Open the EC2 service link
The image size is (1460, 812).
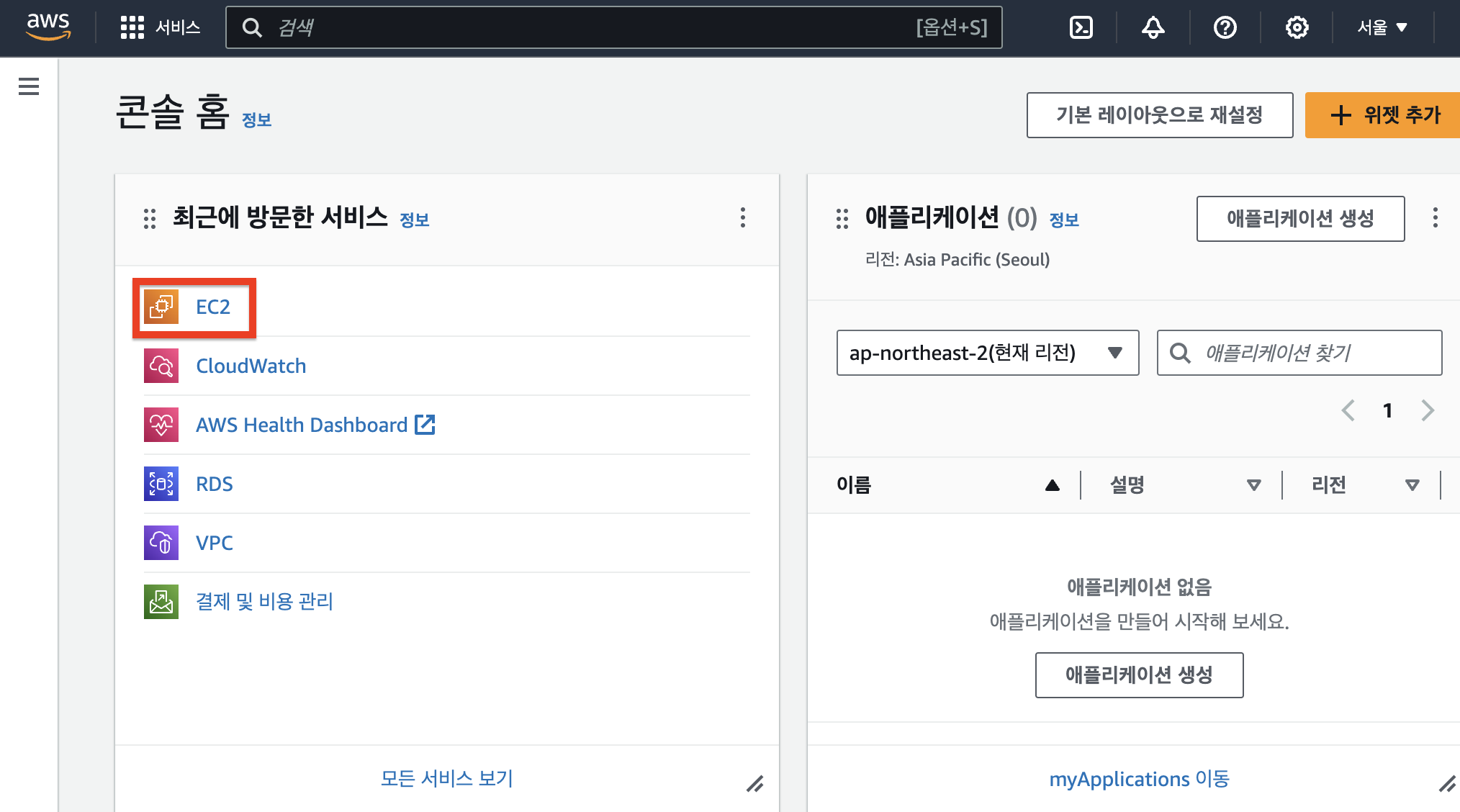[x=213, y=307]
